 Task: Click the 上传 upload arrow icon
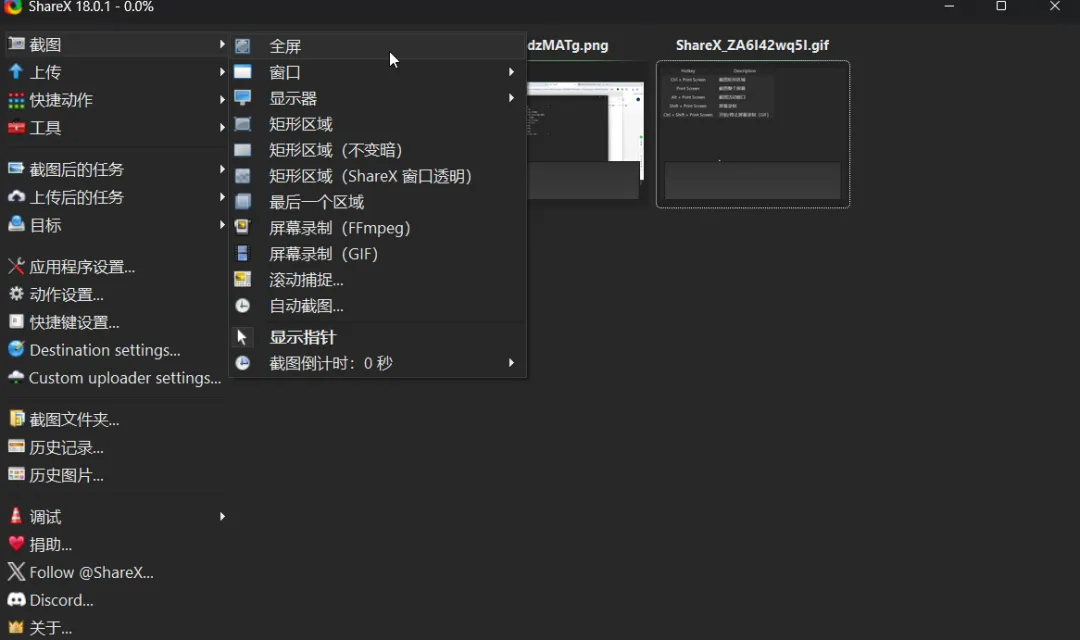(x=16, y=72)
